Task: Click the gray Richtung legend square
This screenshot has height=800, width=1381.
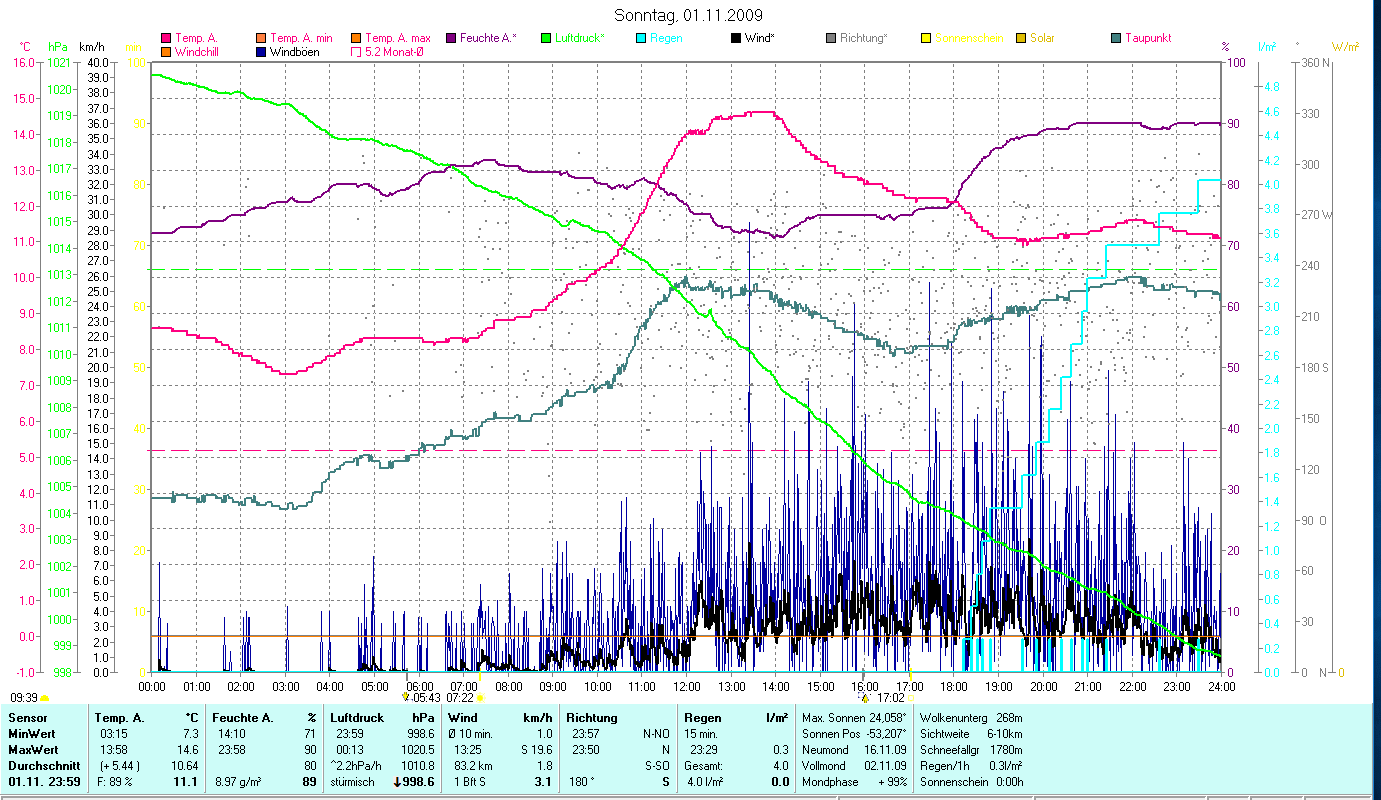Action: point(830,38)
